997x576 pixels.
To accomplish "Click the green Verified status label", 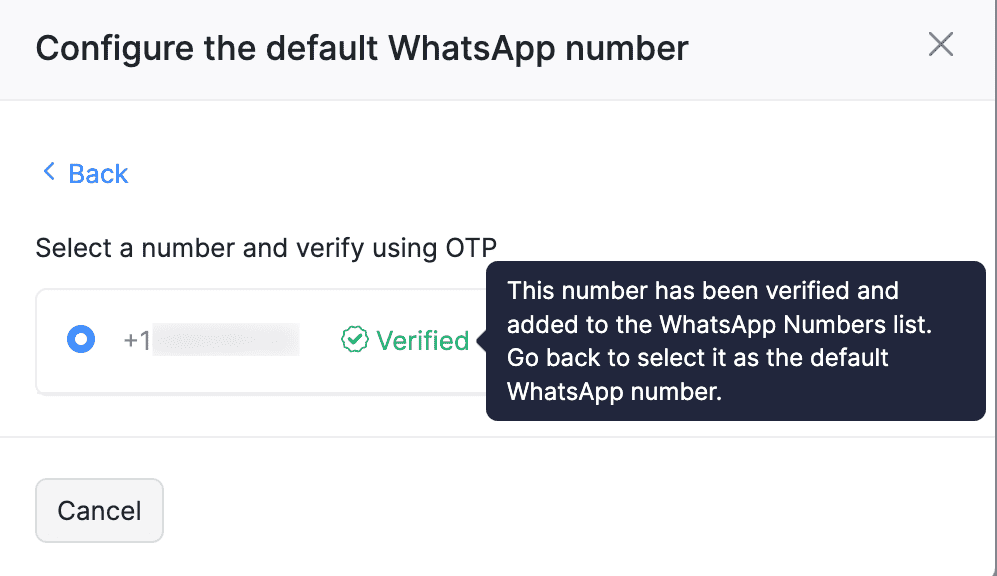I will pos(418,341).
